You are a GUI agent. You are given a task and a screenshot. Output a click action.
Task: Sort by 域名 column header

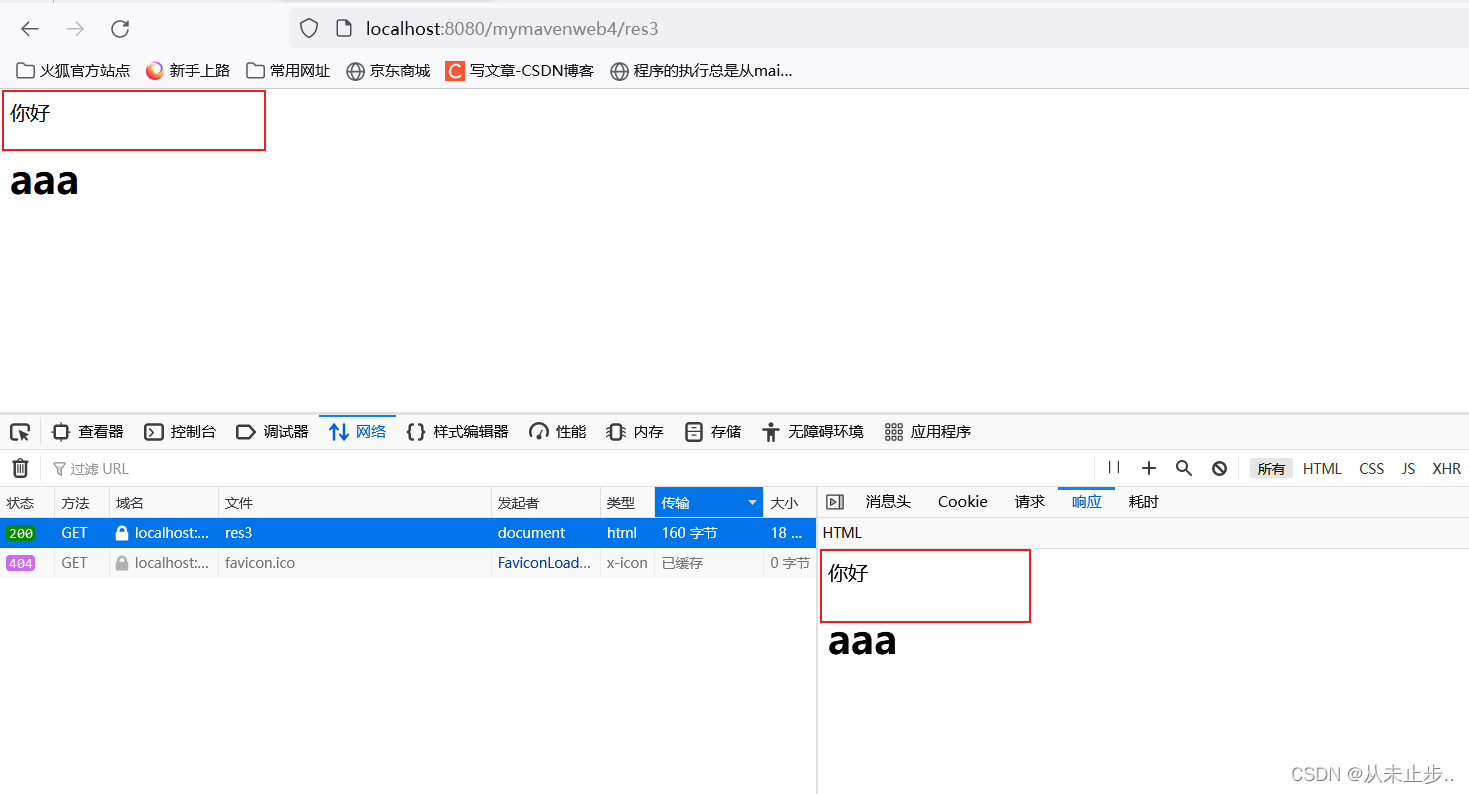(164, 503)
